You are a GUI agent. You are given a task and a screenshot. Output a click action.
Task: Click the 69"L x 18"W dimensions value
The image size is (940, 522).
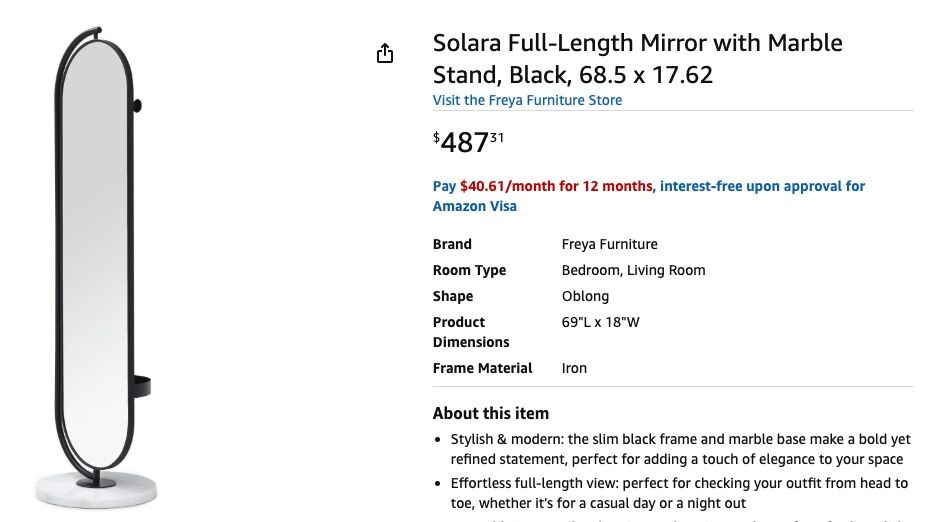coord(600,322)
